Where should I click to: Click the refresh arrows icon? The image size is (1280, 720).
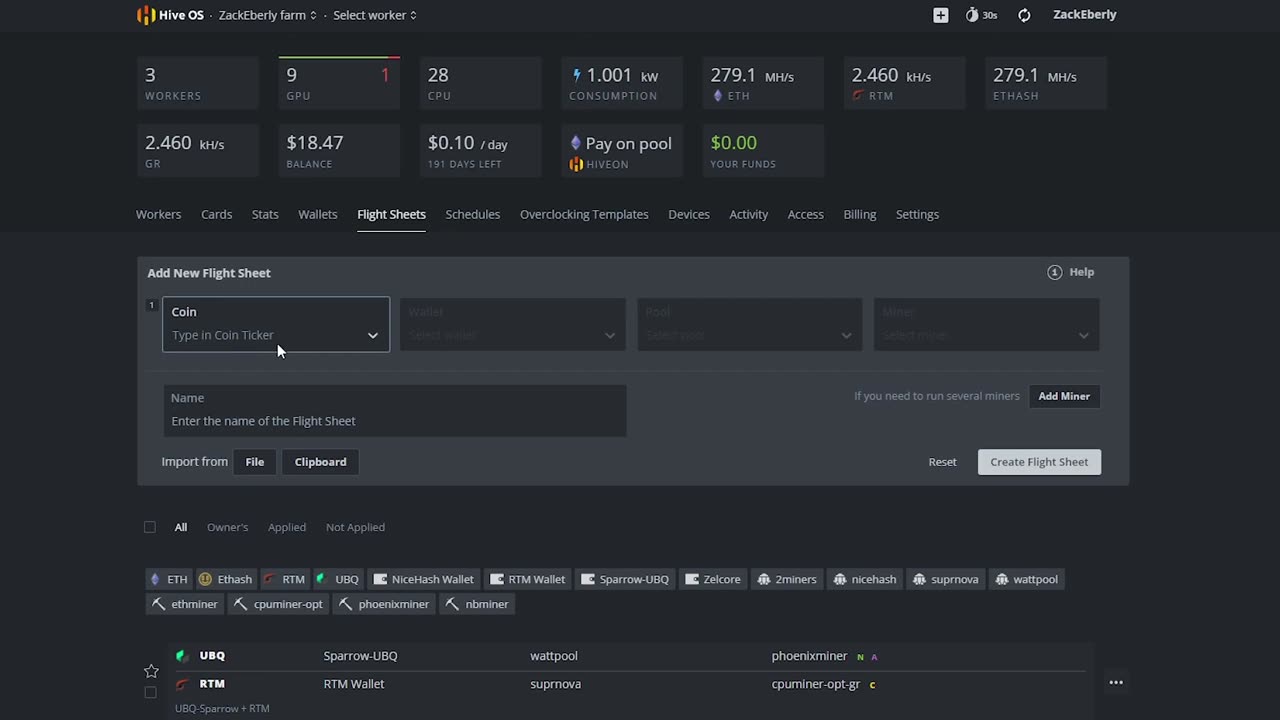tap(1024, 15)
